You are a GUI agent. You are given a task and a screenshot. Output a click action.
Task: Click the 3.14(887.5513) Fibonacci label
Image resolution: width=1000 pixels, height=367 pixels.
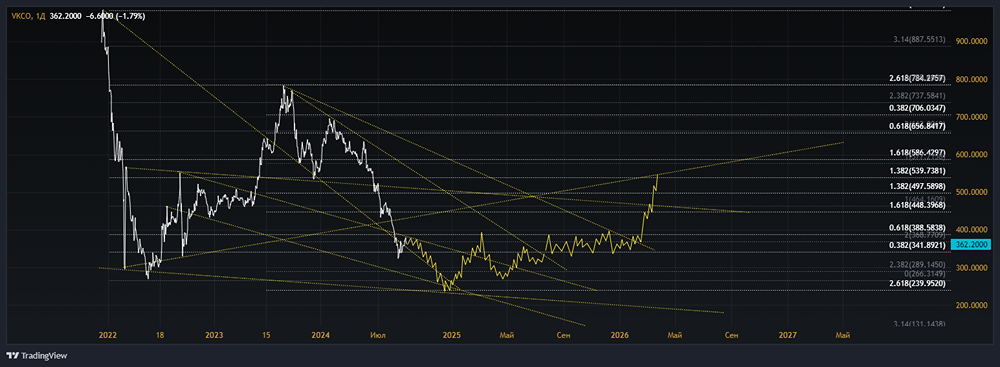pos(919,39)
